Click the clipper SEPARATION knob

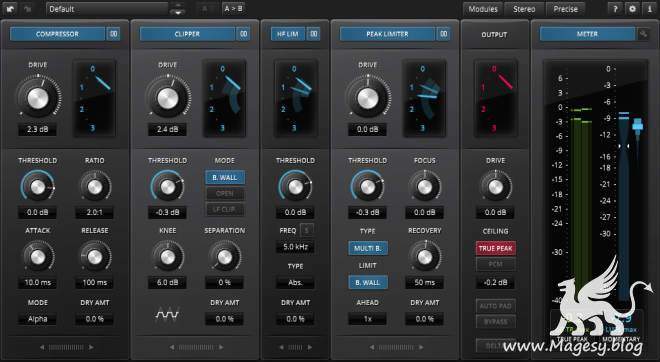point(225,257)
